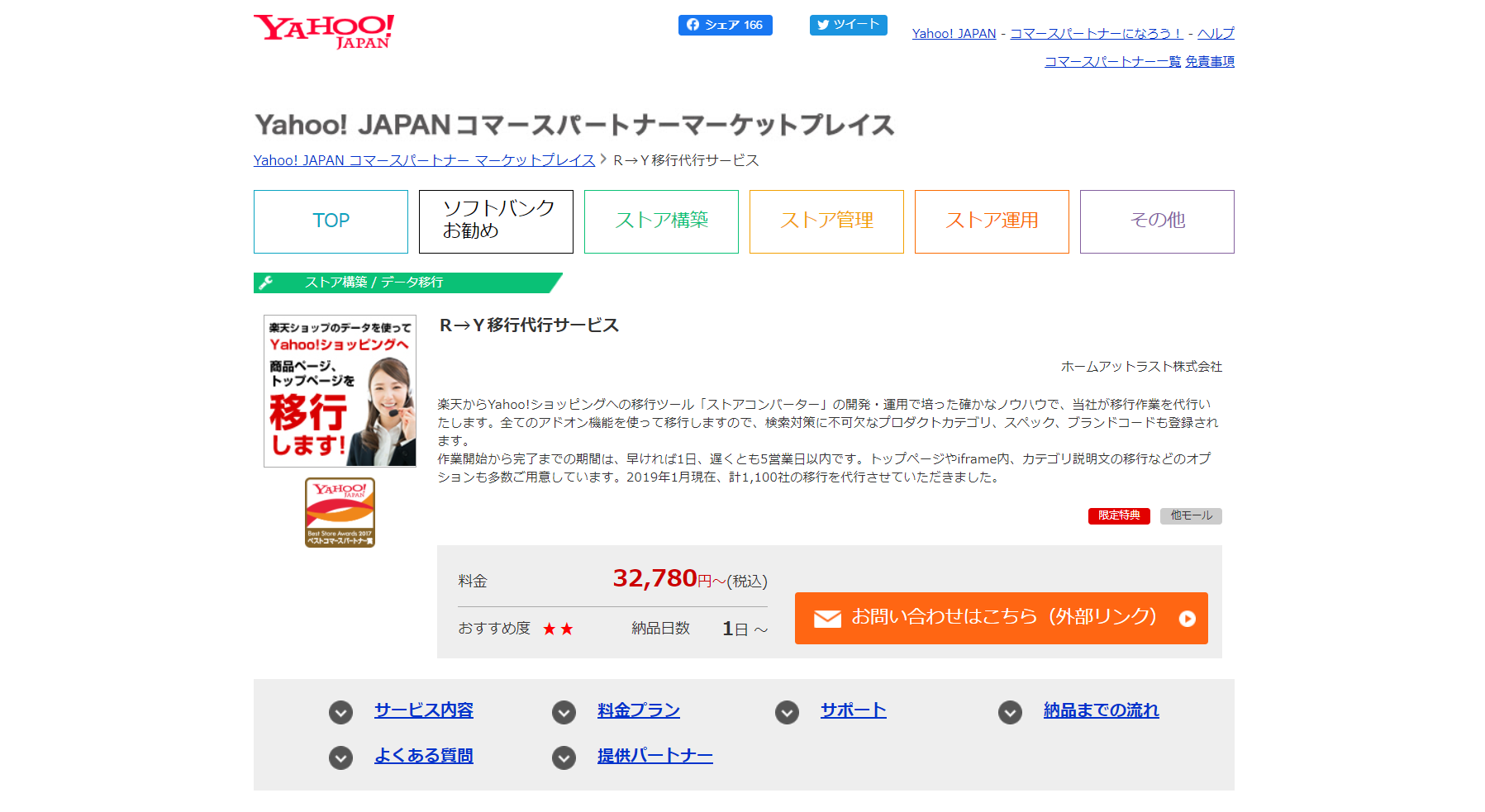Expand the 料金プラン chevron icon
The width and height of the screenshot is (1485, 812).
pos(564,712)
